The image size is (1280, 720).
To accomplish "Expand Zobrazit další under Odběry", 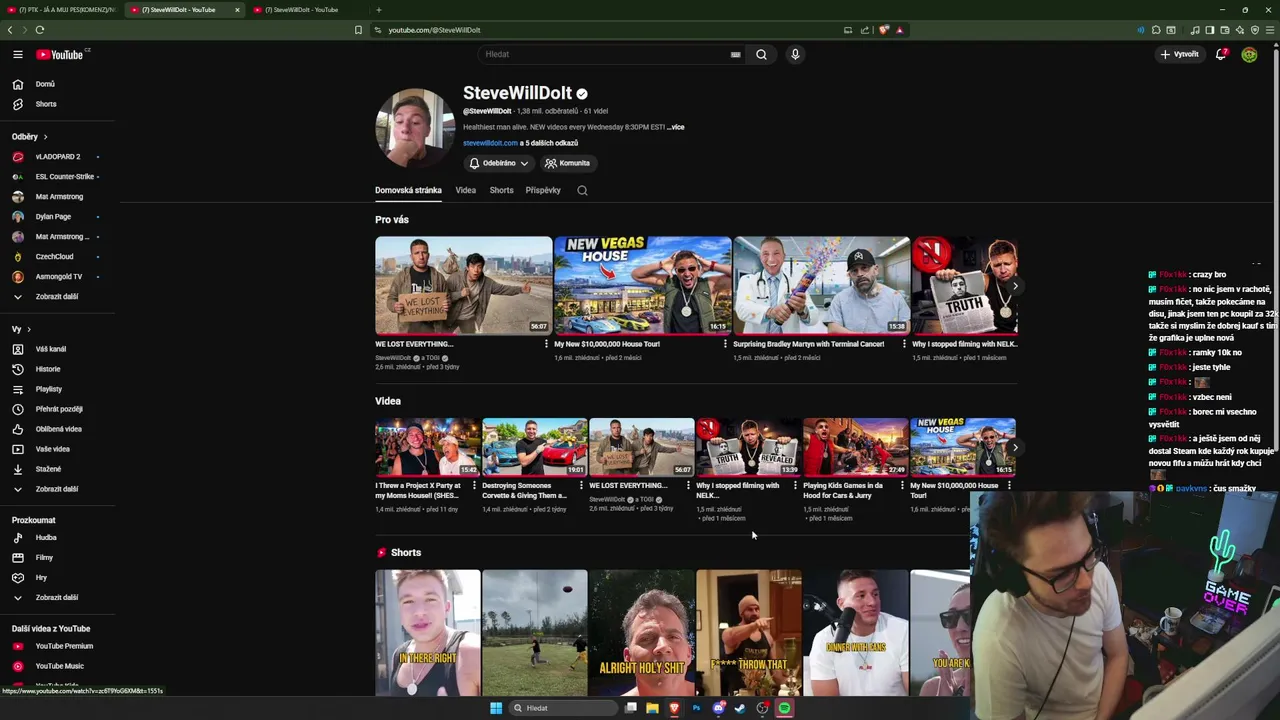I will [57, 297].
